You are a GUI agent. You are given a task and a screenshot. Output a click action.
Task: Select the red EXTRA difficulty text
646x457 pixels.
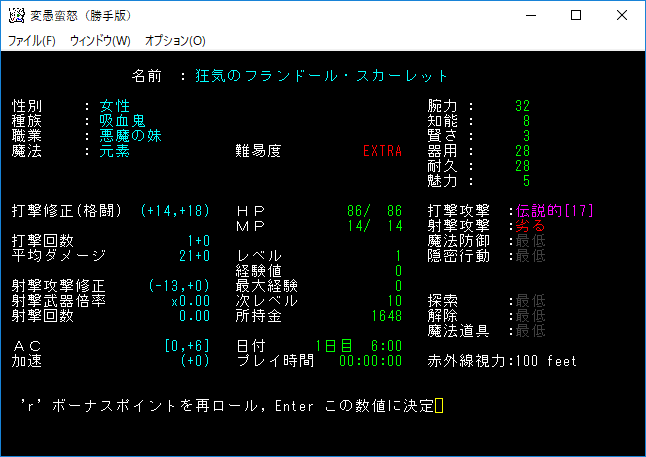(x=383, y=151)
